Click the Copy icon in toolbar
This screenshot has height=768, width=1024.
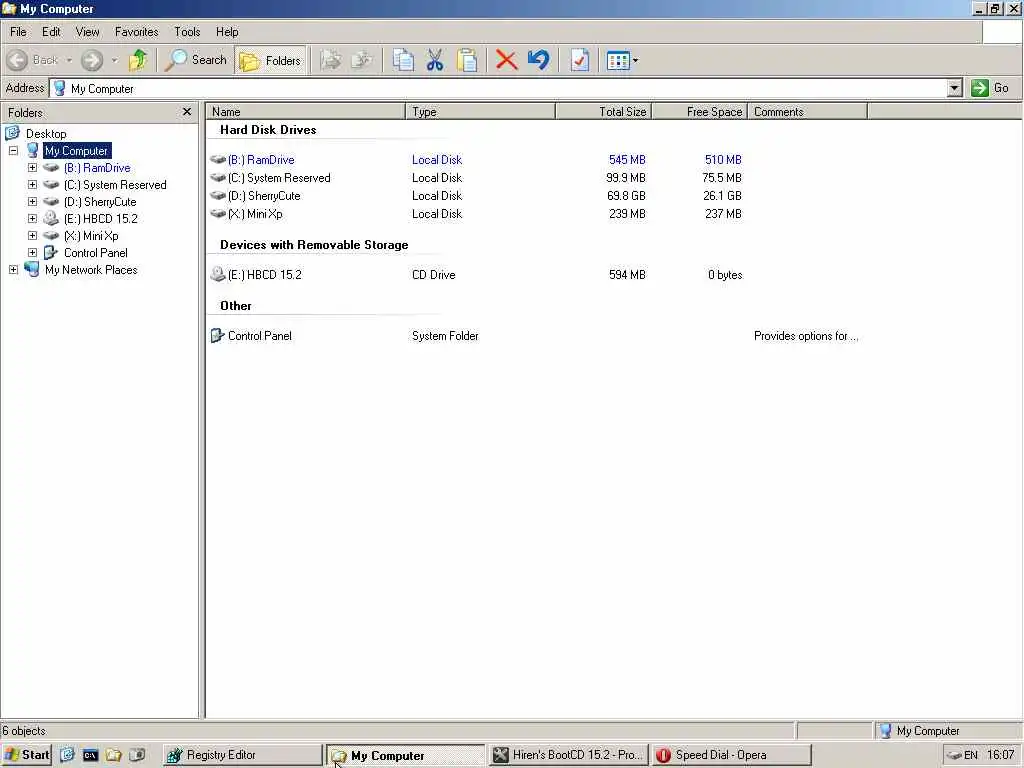pos(403,61)
